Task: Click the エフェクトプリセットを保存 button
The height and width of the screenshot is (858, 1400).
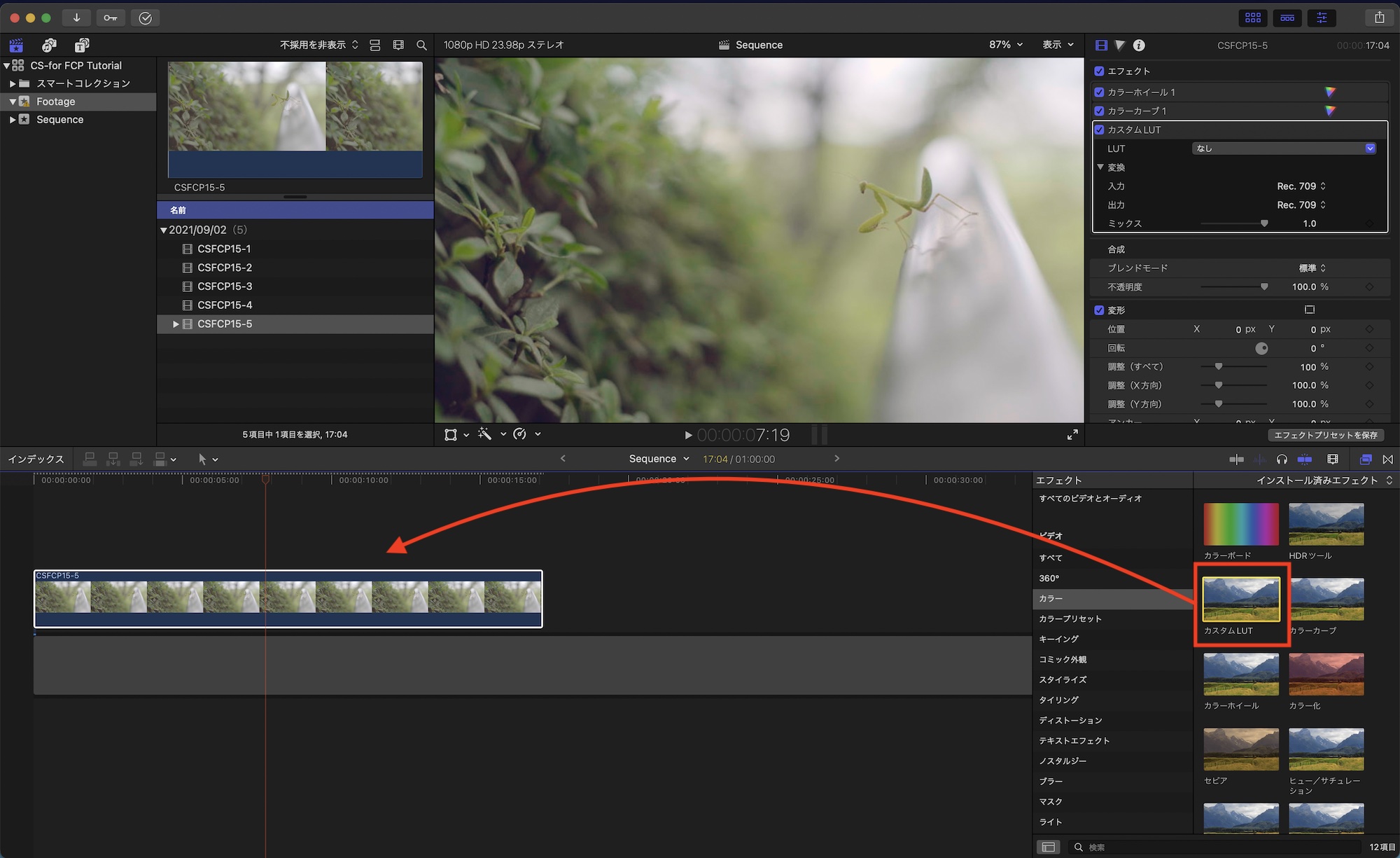Action: [1325, 435]
